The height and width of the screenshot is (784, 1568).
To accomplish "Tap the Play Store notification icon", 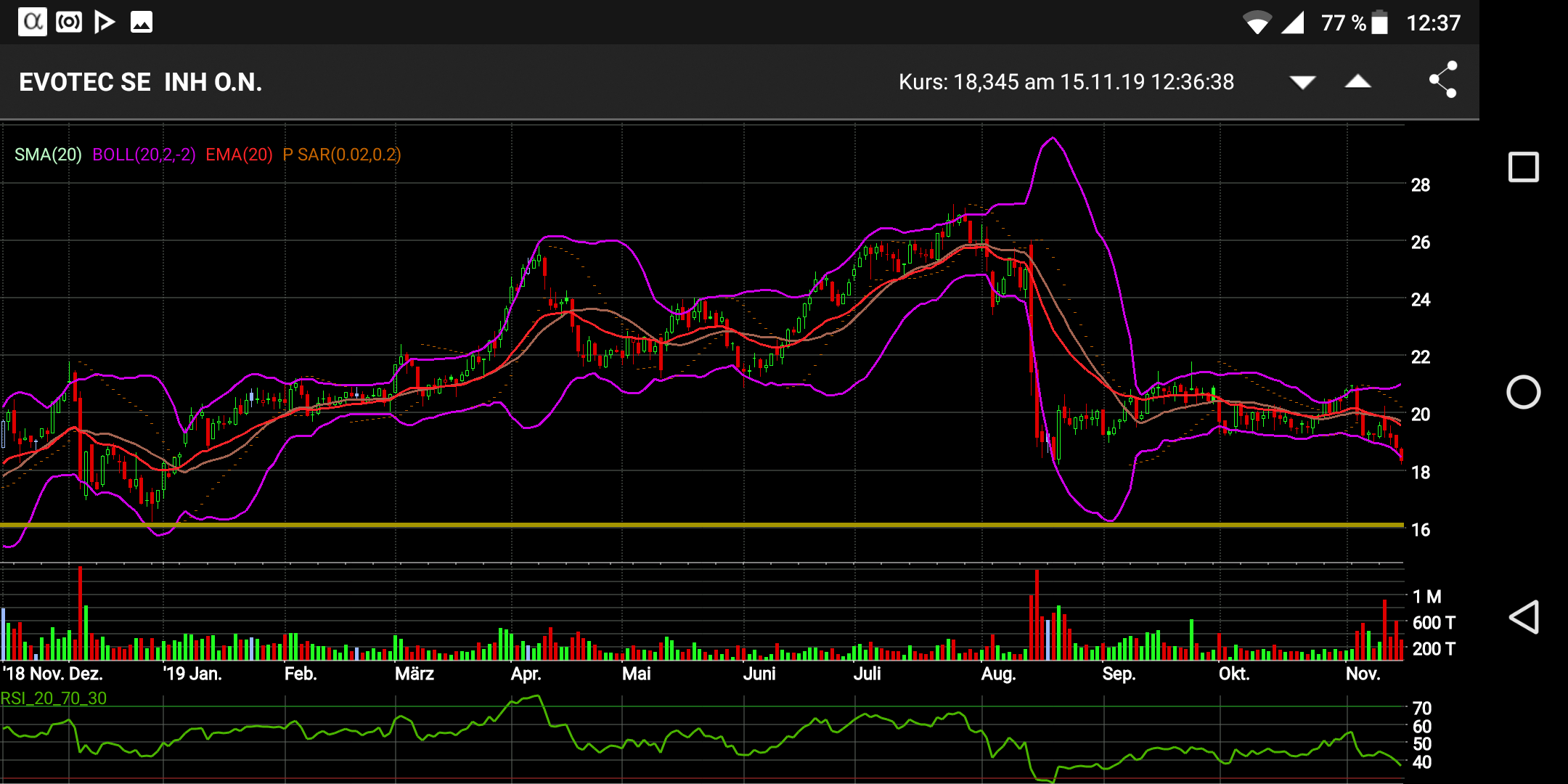I will pos(105,22).
